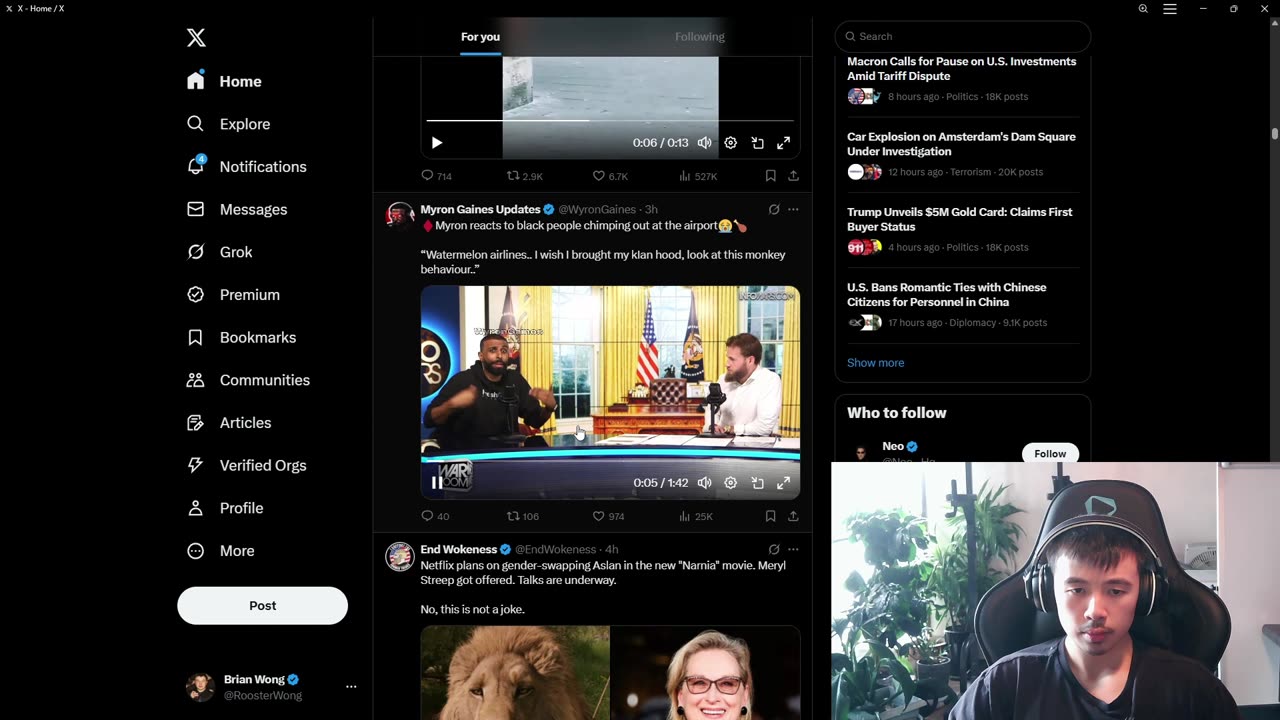Open Myron Gaines Updates avatar
The height and width of the screenshot is (720, 1280).
pyautogui.click(x=400, y=216)
